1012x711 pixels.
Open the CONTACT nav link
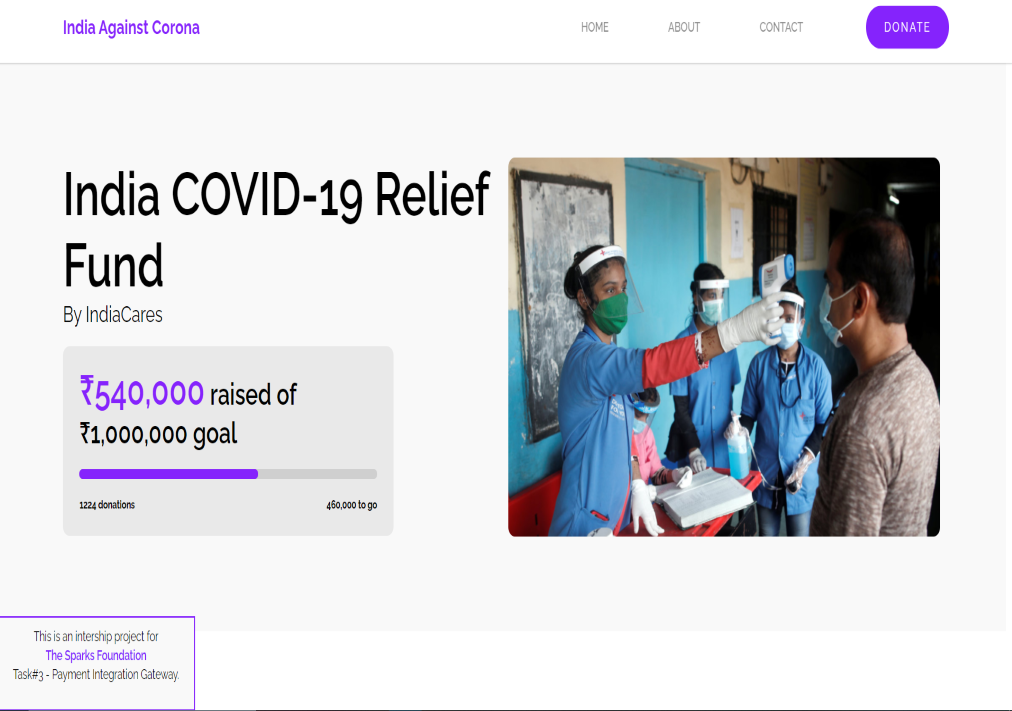[781, 27]
